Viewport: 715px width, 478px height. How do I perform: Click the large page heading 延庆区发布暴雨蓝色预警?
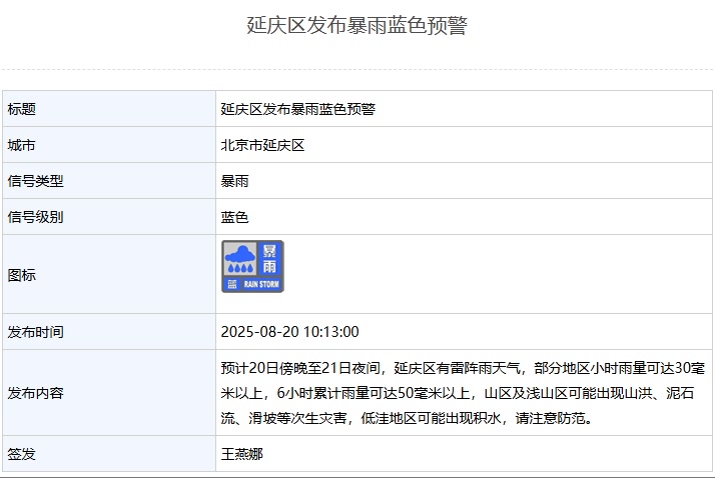(357, 26)
